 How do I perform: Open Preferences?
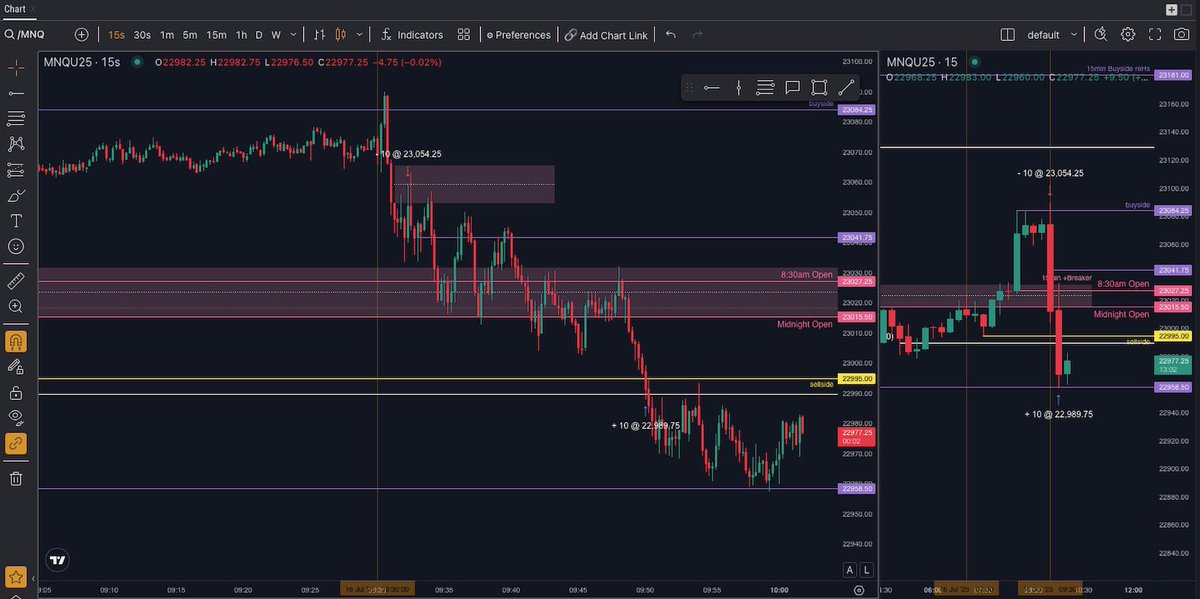(x=518, y=34)
